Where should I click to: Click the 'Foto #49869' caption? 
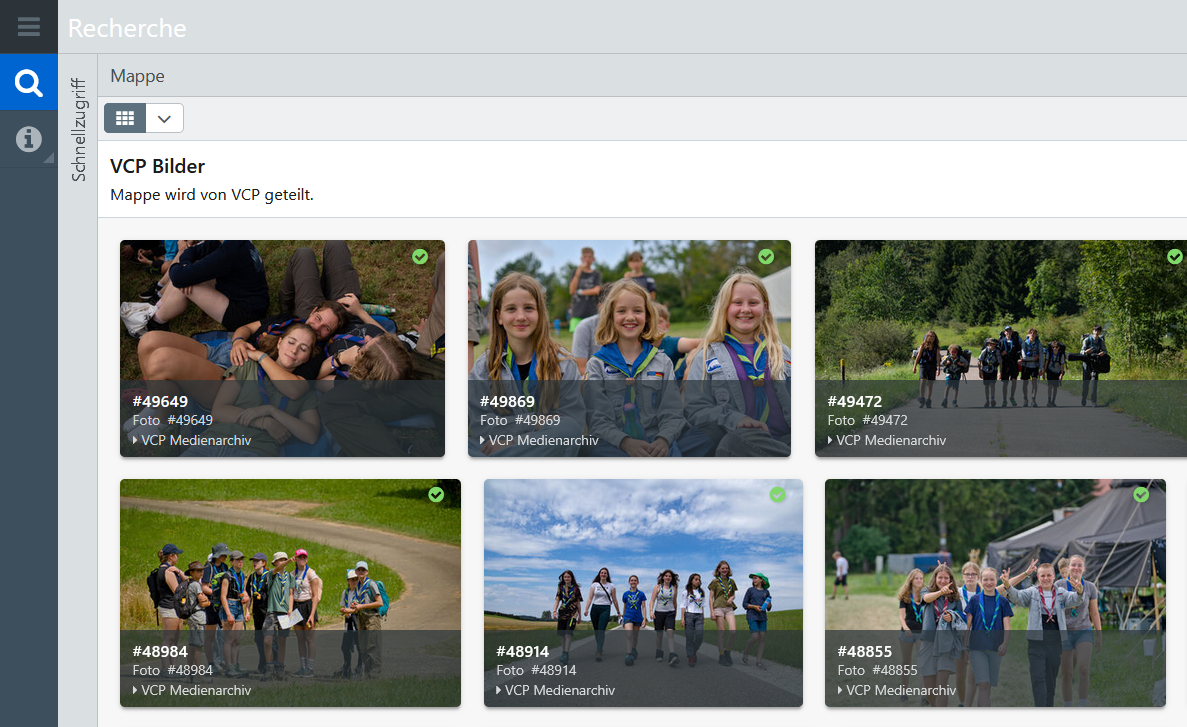click(x=520, y=420)
